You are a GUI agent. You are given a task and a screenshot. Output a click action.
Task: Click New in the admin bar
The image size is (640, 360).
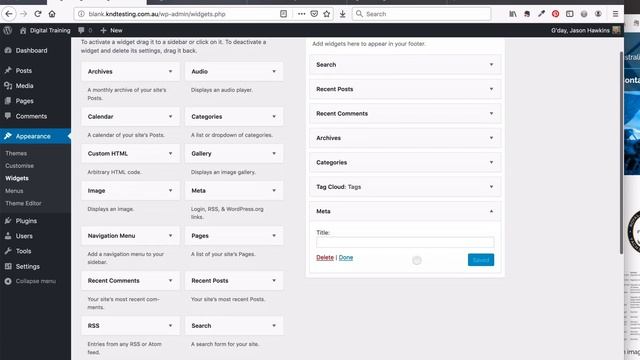(x=111, y=30)
